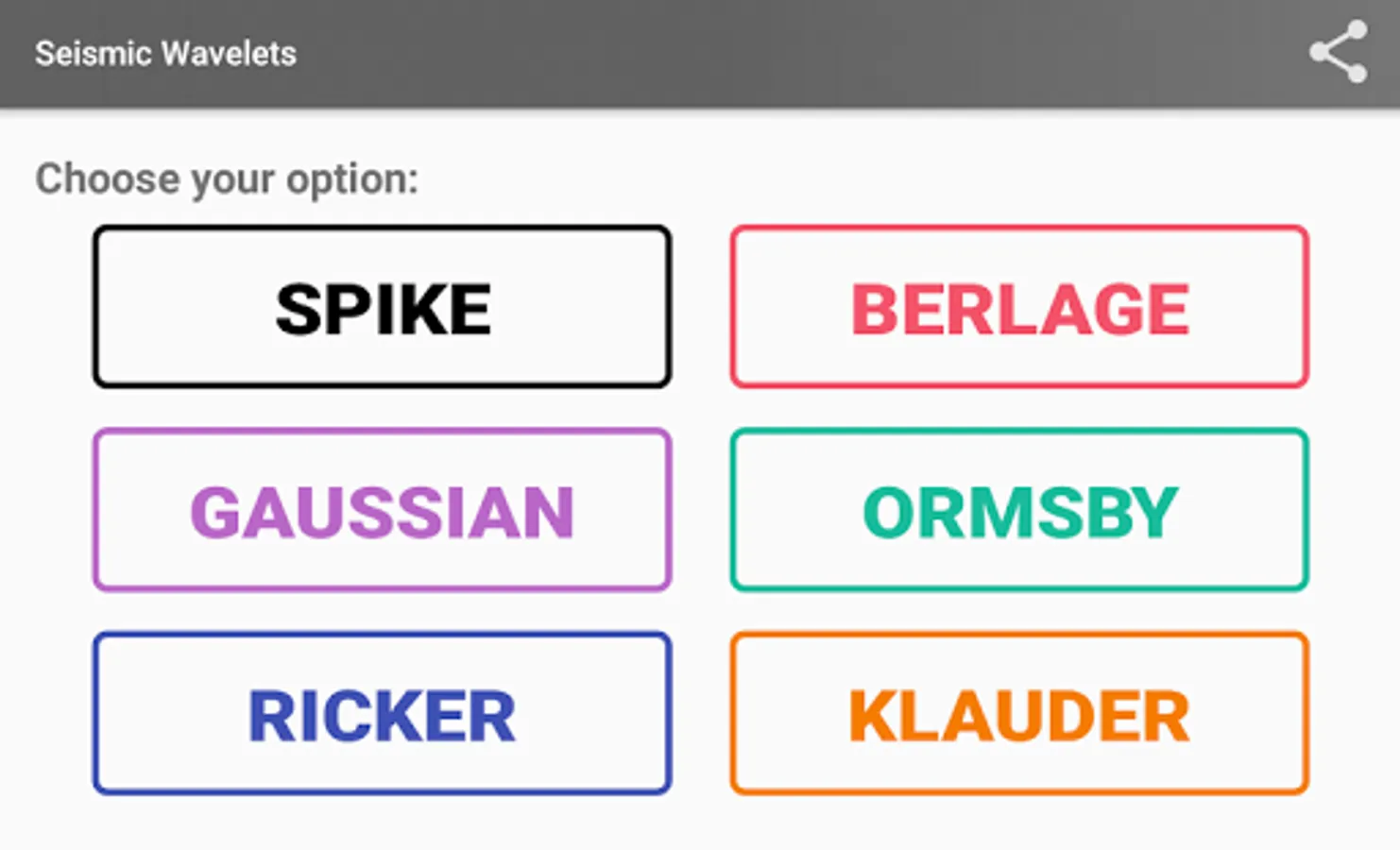Click the red-outlined BERLAGE box
Viewport: 1400px width, 850px height.
(x=1019, y=307)
